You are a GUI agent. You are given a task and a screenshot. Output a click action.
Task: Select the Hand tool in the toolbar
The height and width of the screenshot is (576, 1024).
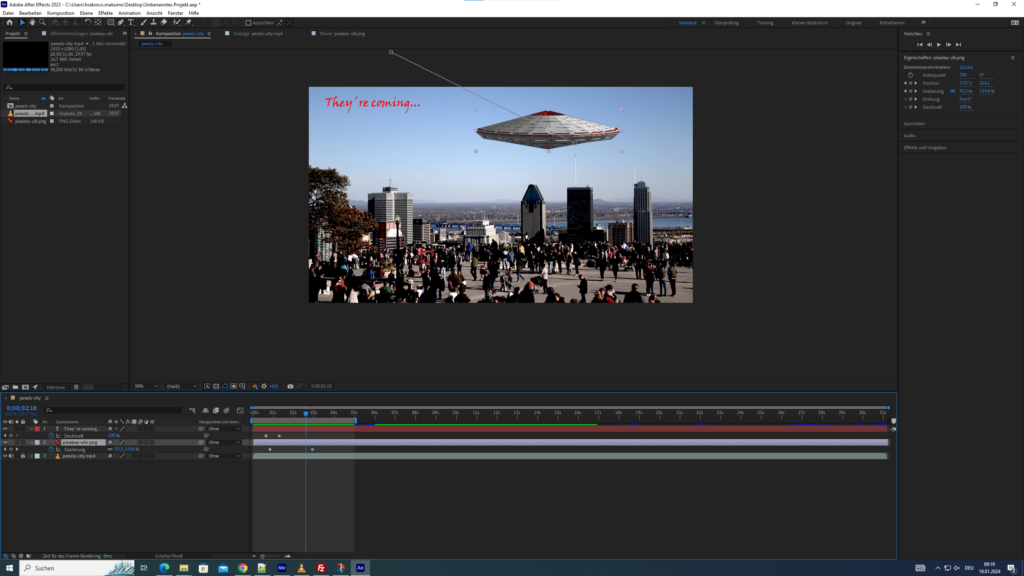32,22
